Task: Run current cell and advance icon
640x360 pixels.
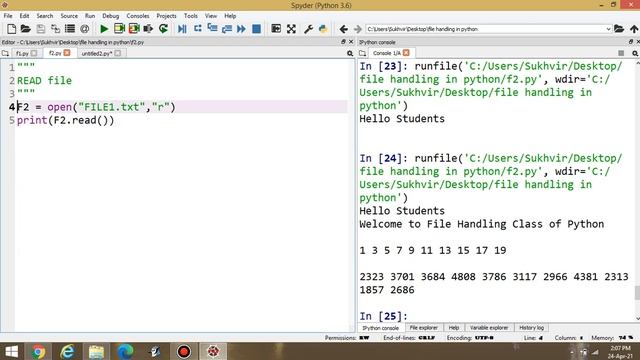Action: tap(134, 29)
